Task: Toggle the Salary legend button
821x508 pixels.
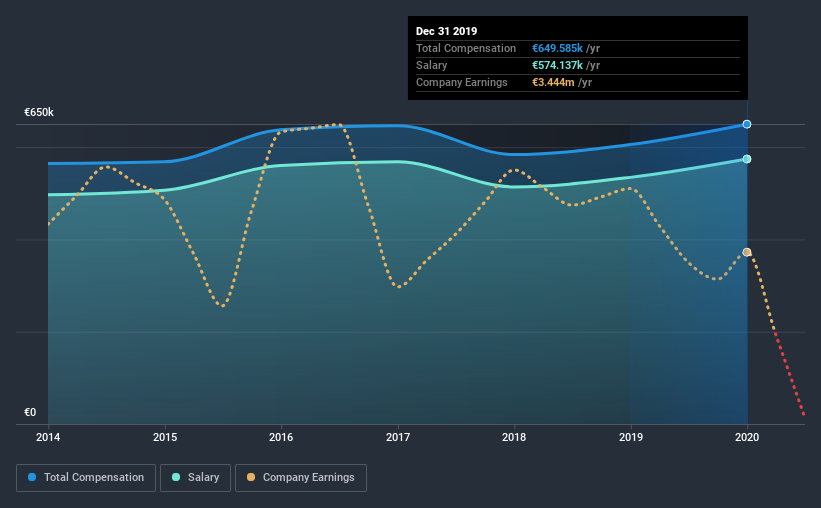Action: pyautogui.click(x=195, y=478)
